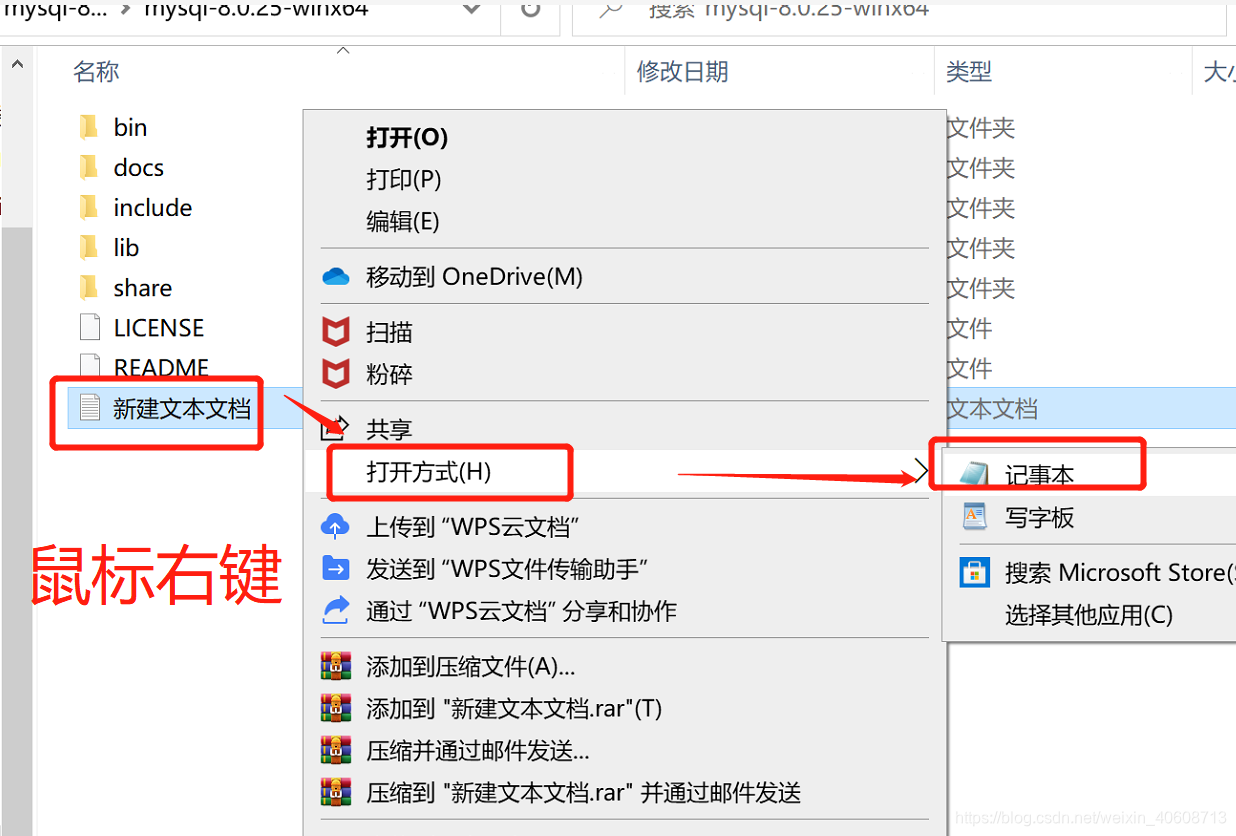This screenshot has height=836, width=1236.
Task: Select the folder name bin
Action: pos(130,127)
